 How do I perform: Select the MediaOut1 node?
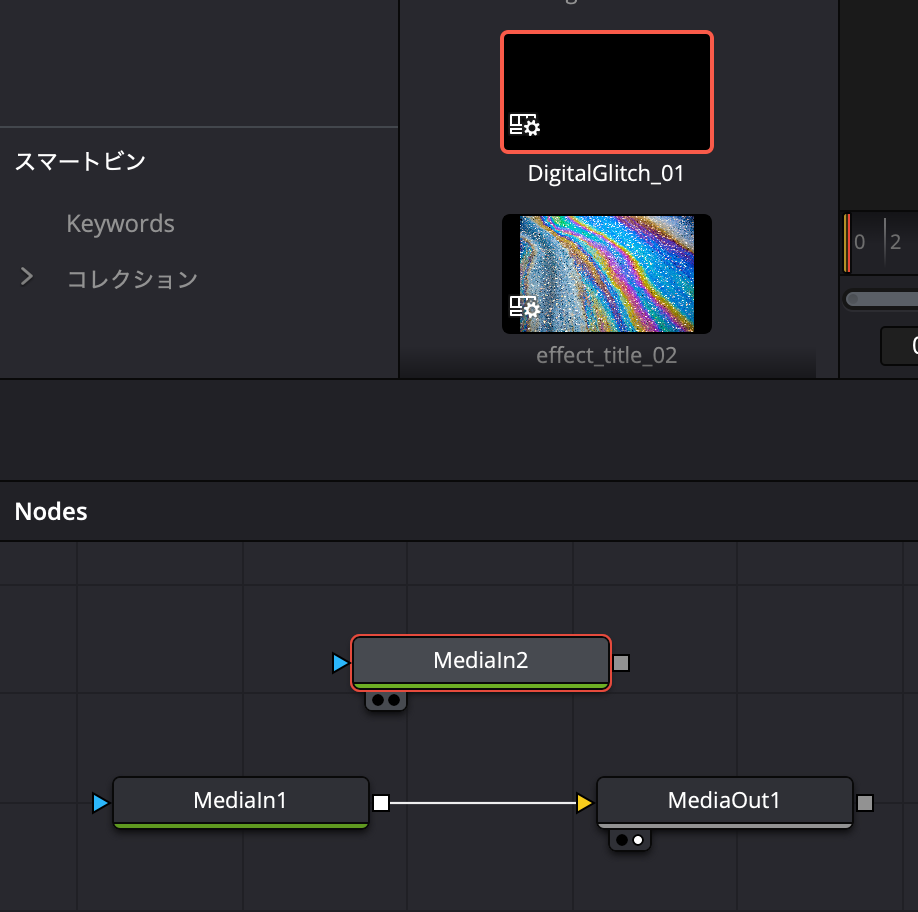[724, 801]
